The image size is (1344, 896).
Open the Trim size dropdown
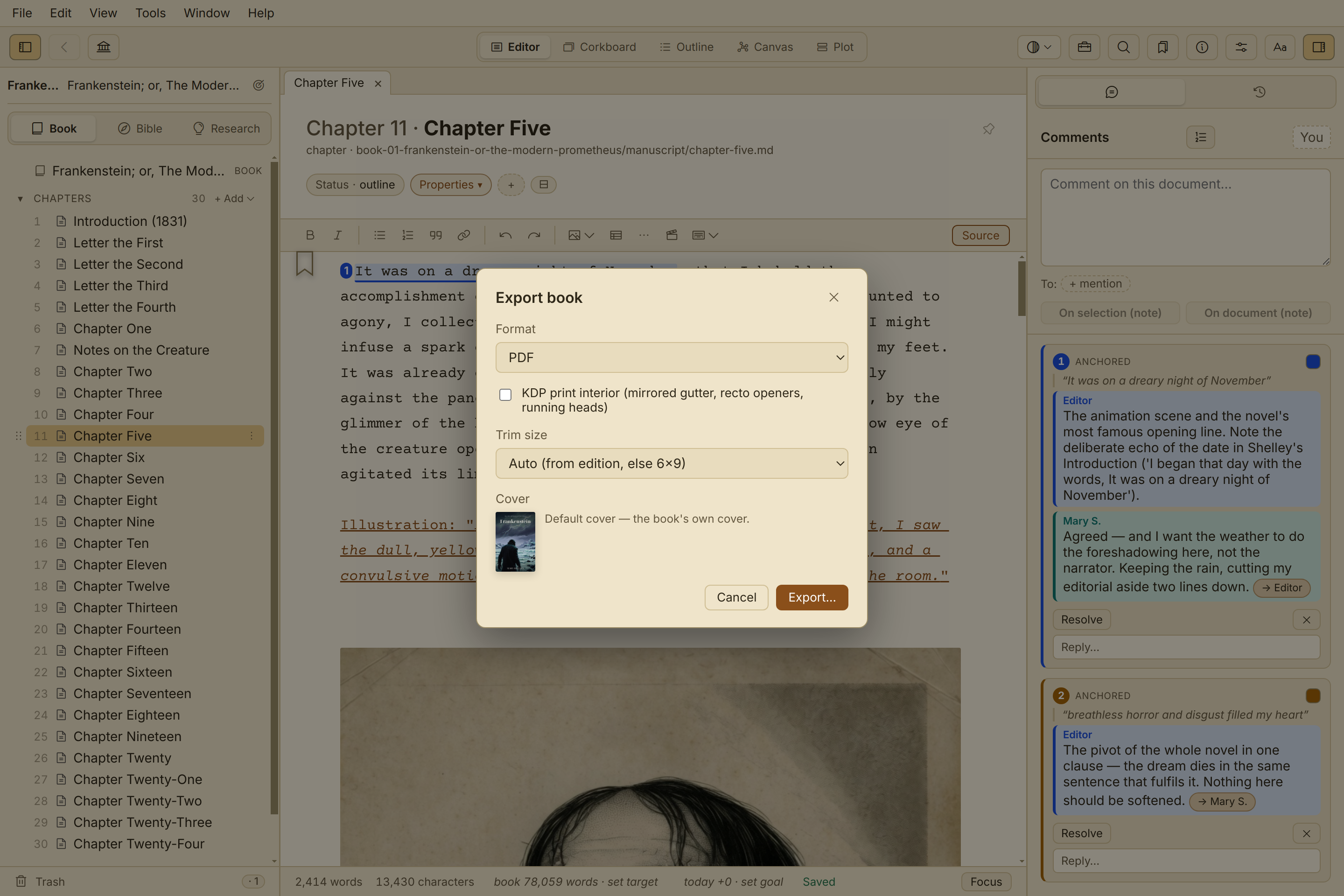tap(672, 463)
